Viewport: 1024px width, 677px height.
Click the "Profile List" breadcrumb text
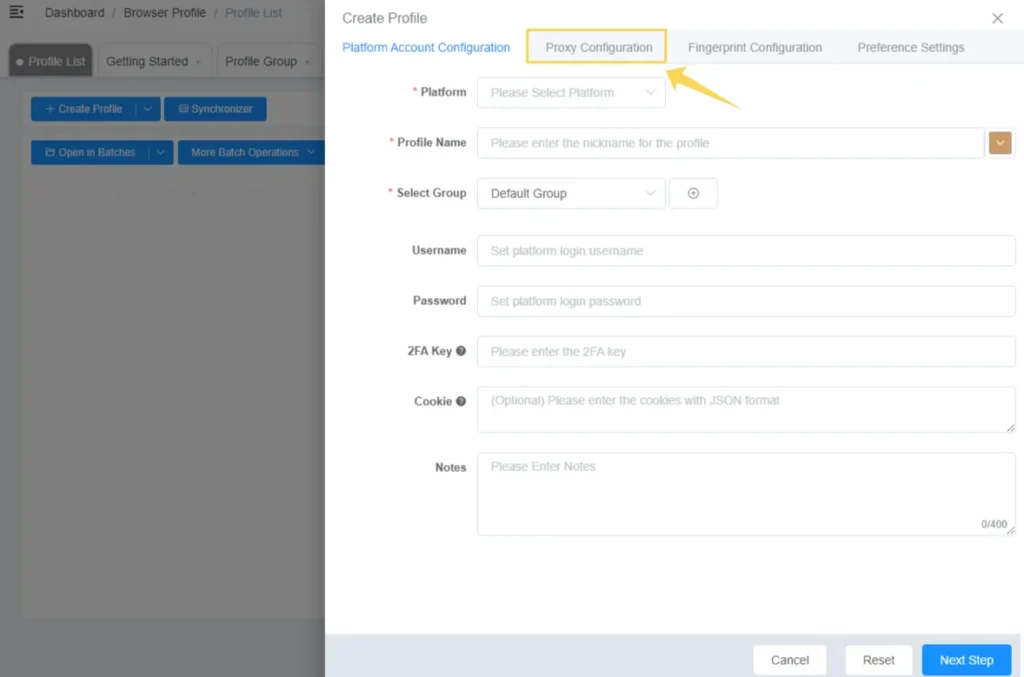coord(253,12)
